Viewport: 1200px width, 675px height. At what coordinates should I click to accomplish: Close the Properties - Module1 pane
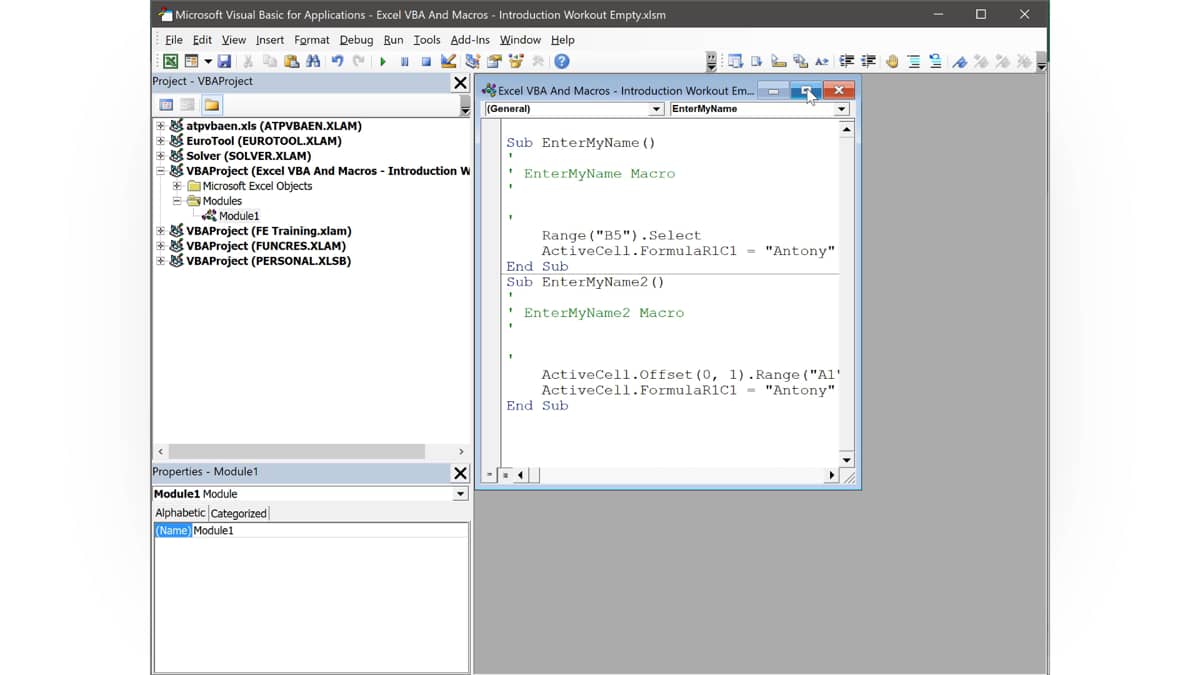[460, 473]
